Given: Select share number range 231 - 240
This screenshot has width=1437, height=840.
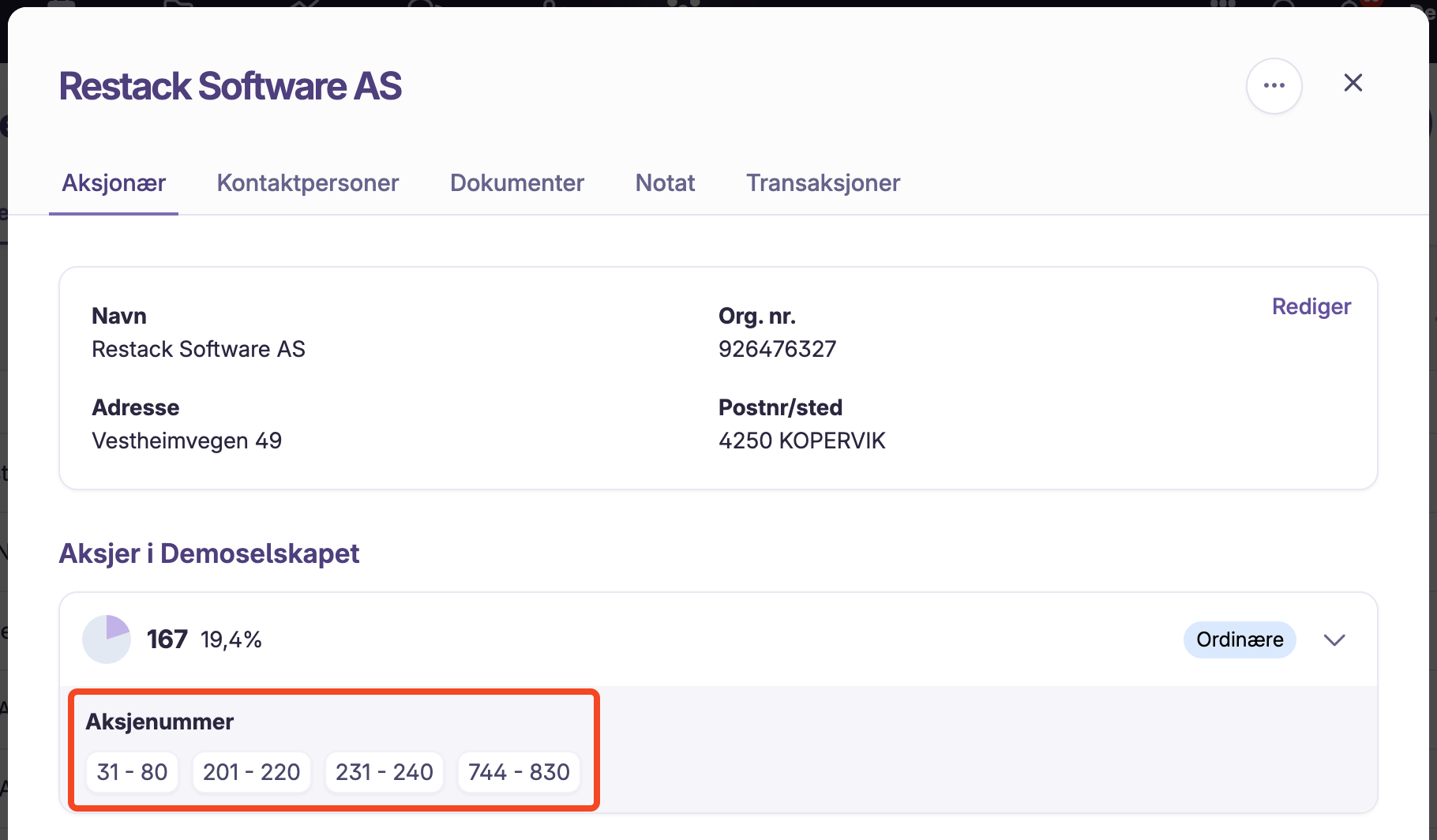Looking at the screenshot, I should pos(384,772).
